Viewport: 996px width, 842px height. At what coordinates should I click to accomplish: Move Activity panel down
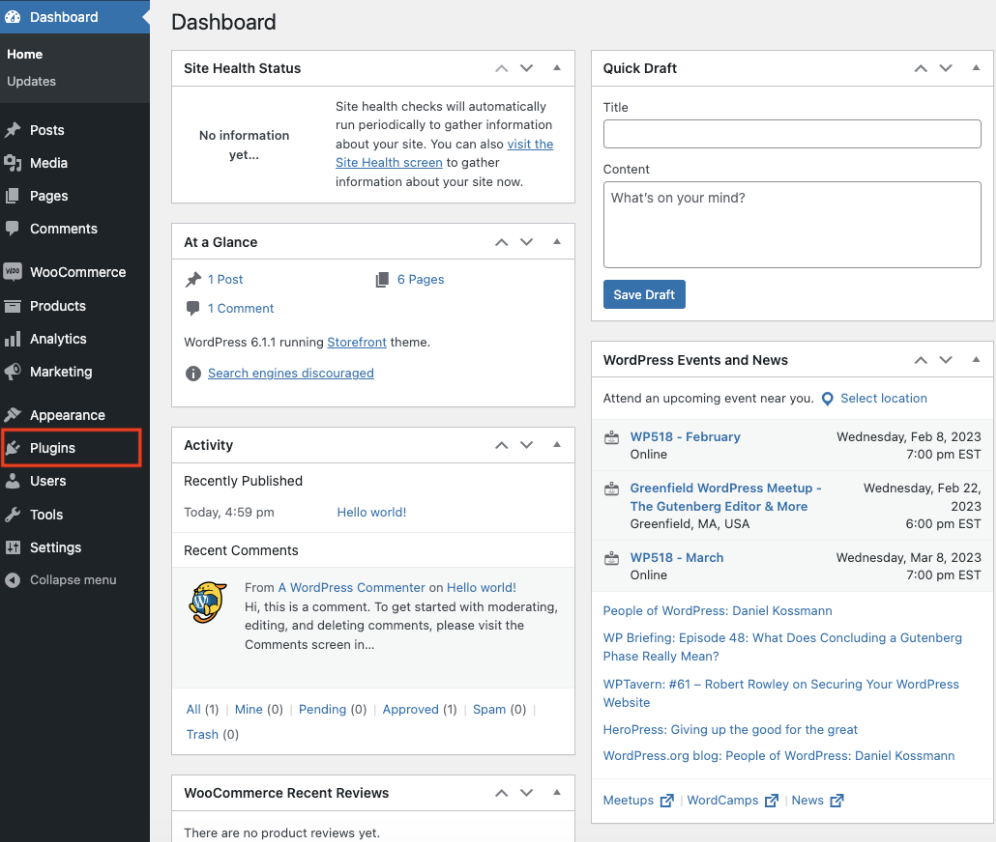click(x=527, y=445)
